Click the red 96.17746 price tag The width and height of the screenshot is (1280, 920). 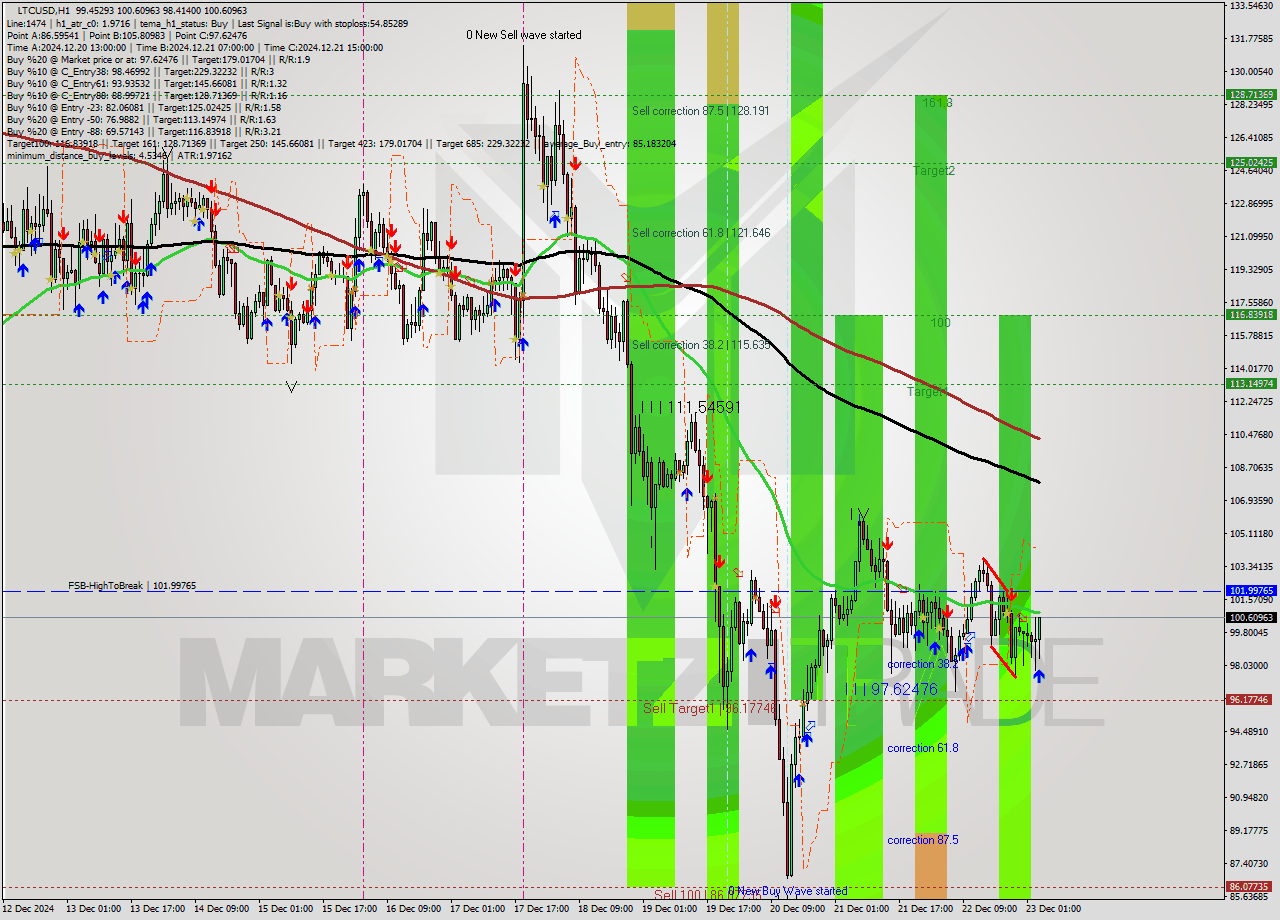(x=1251, y=700)
